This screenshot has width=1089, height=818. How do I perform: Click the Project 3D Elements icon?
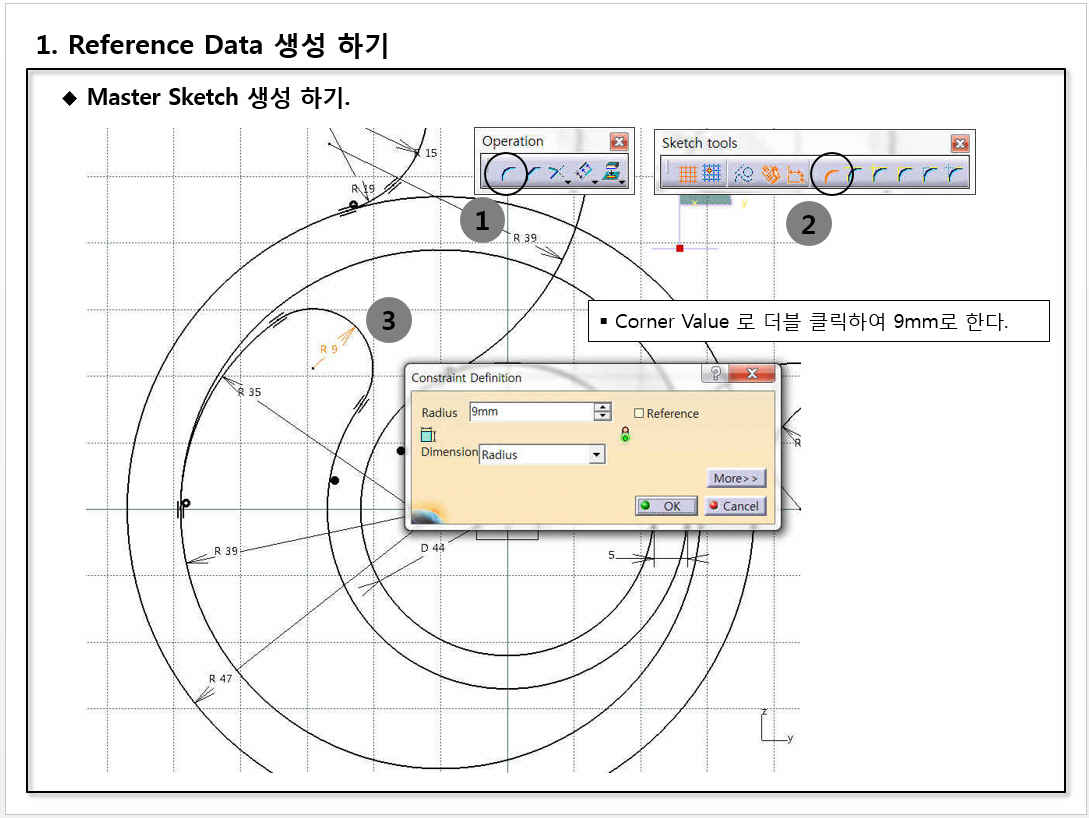[615, 175]
